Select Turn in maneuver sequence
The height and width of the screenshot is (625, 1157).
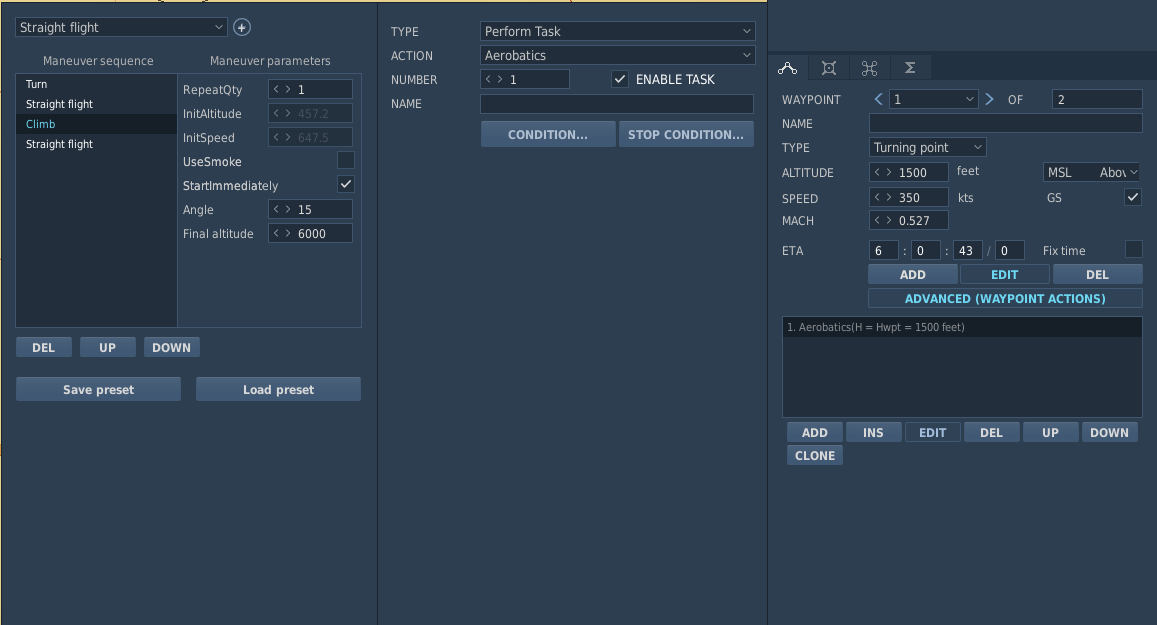97,84
